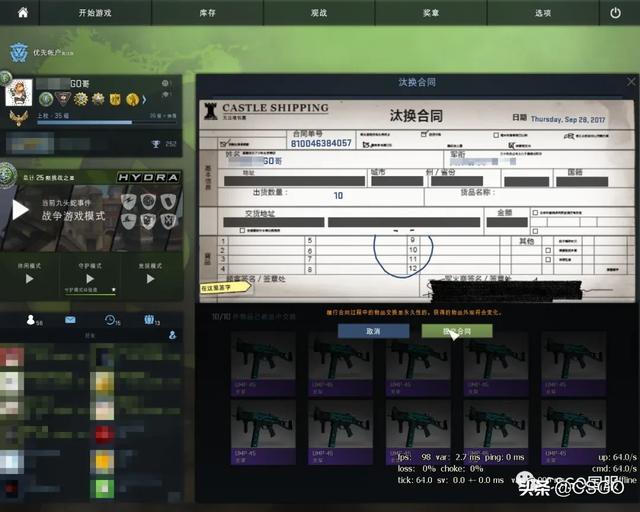Select the lightning bolt shield icon
This screenshot has height=512, width=640.
coord(128,201)
